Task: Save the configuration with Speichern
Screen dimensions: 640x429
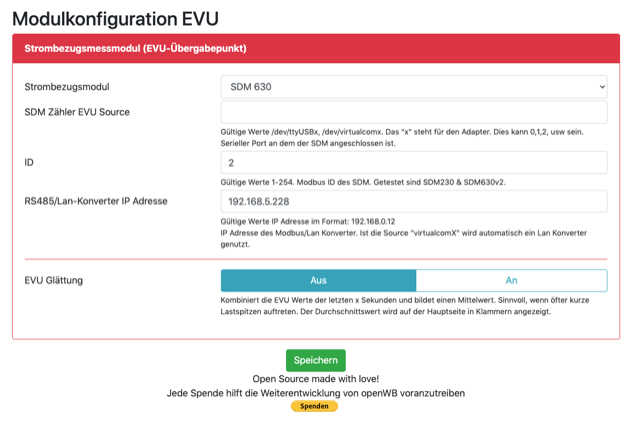Action: tap(315, 360)
